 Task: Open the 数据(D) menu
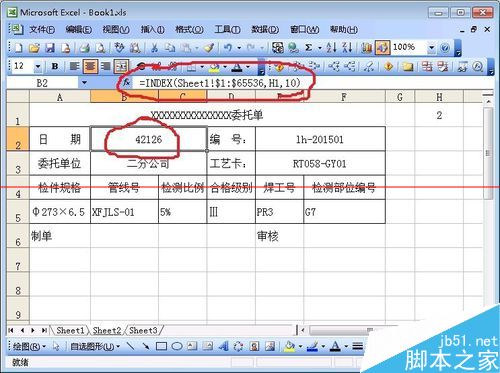[x=265, y=30]
